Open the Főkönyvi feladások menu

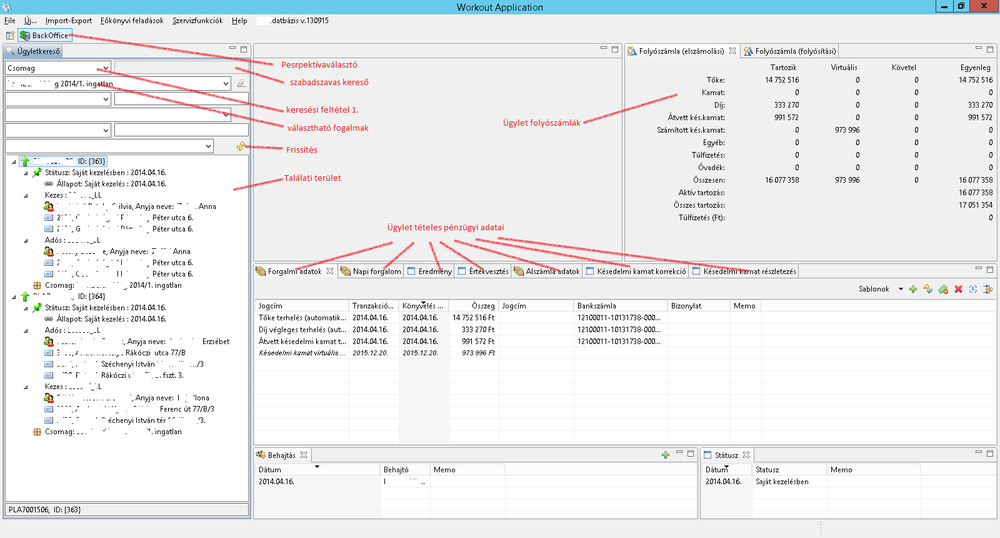coord(132,20)
